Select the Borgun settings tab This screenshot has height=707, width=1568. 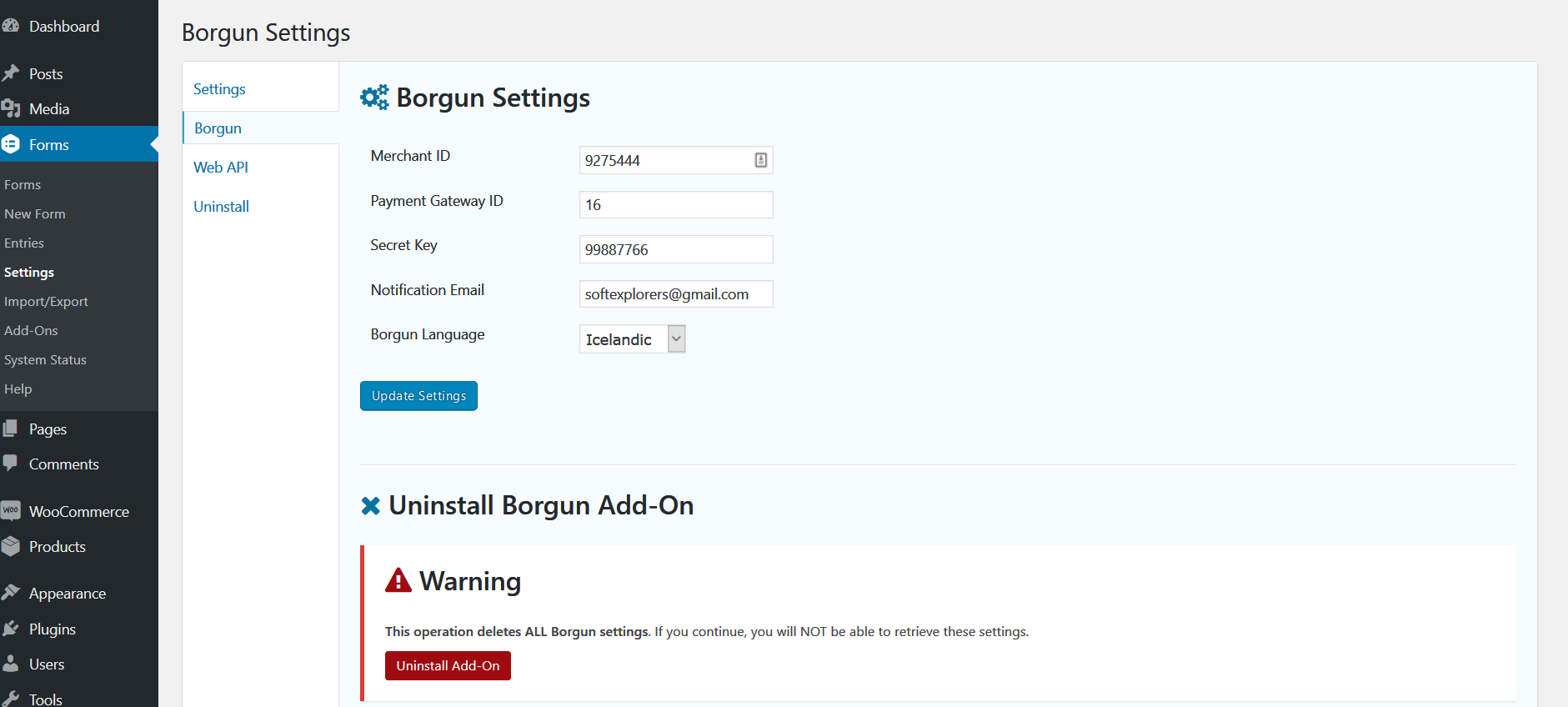click(x=218, y=128)
